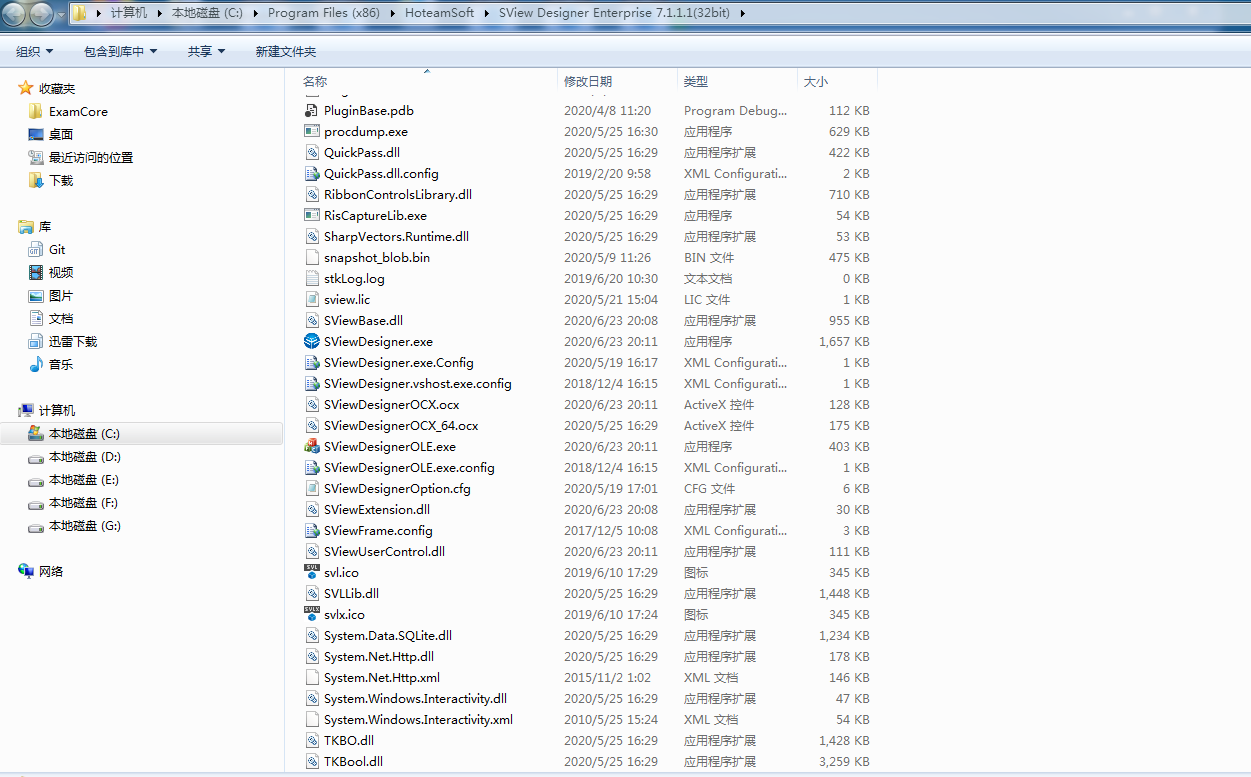Click the 新建文件夹 (New folder) button
This screenshot has width=1251, height=777.
286,51
